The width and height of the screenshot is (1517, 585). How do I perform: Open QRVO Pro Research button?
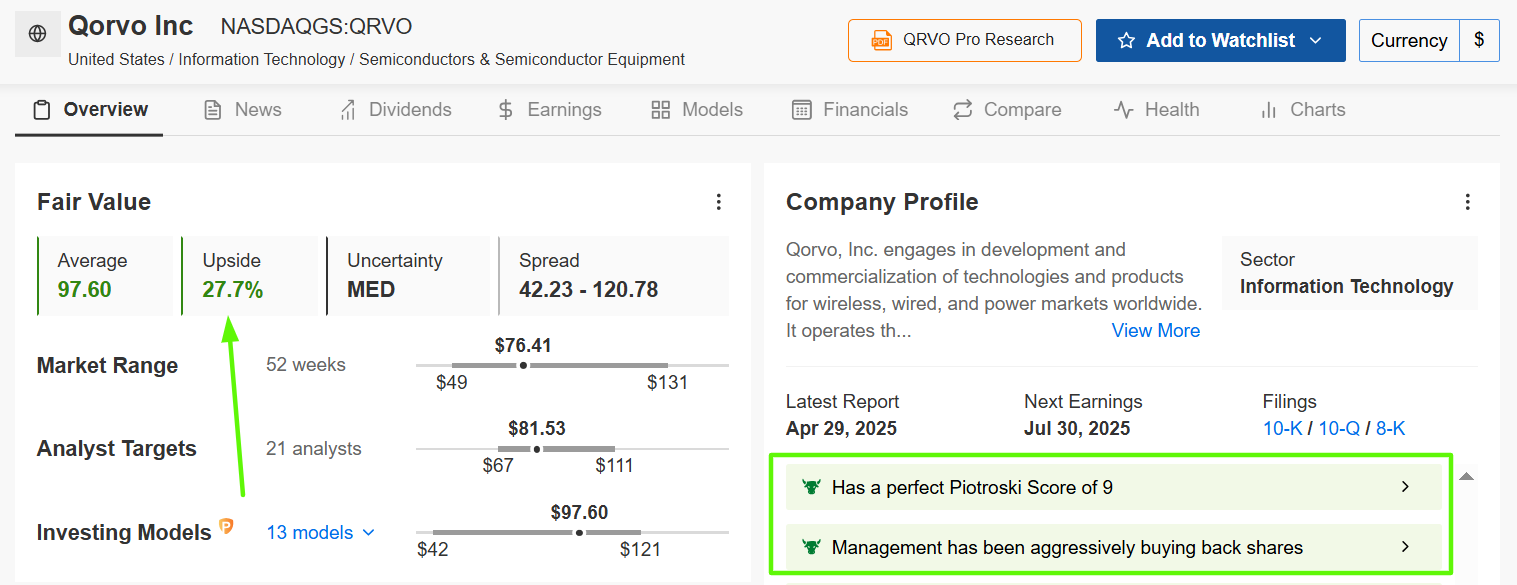coord(965,40)
